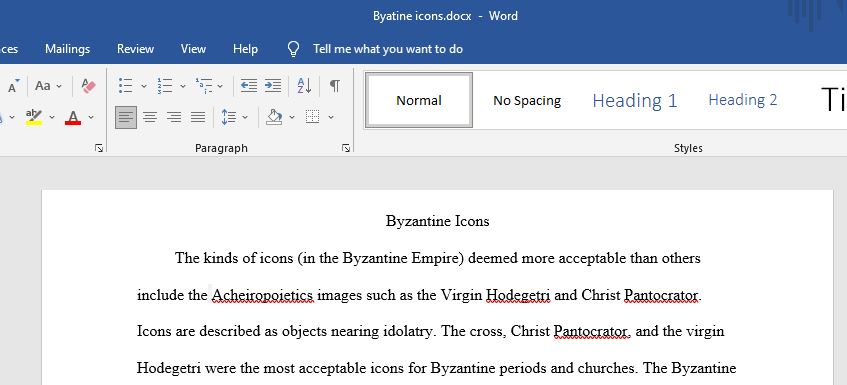
Task: Click the Numbering list icon
Action: point(165,85)
